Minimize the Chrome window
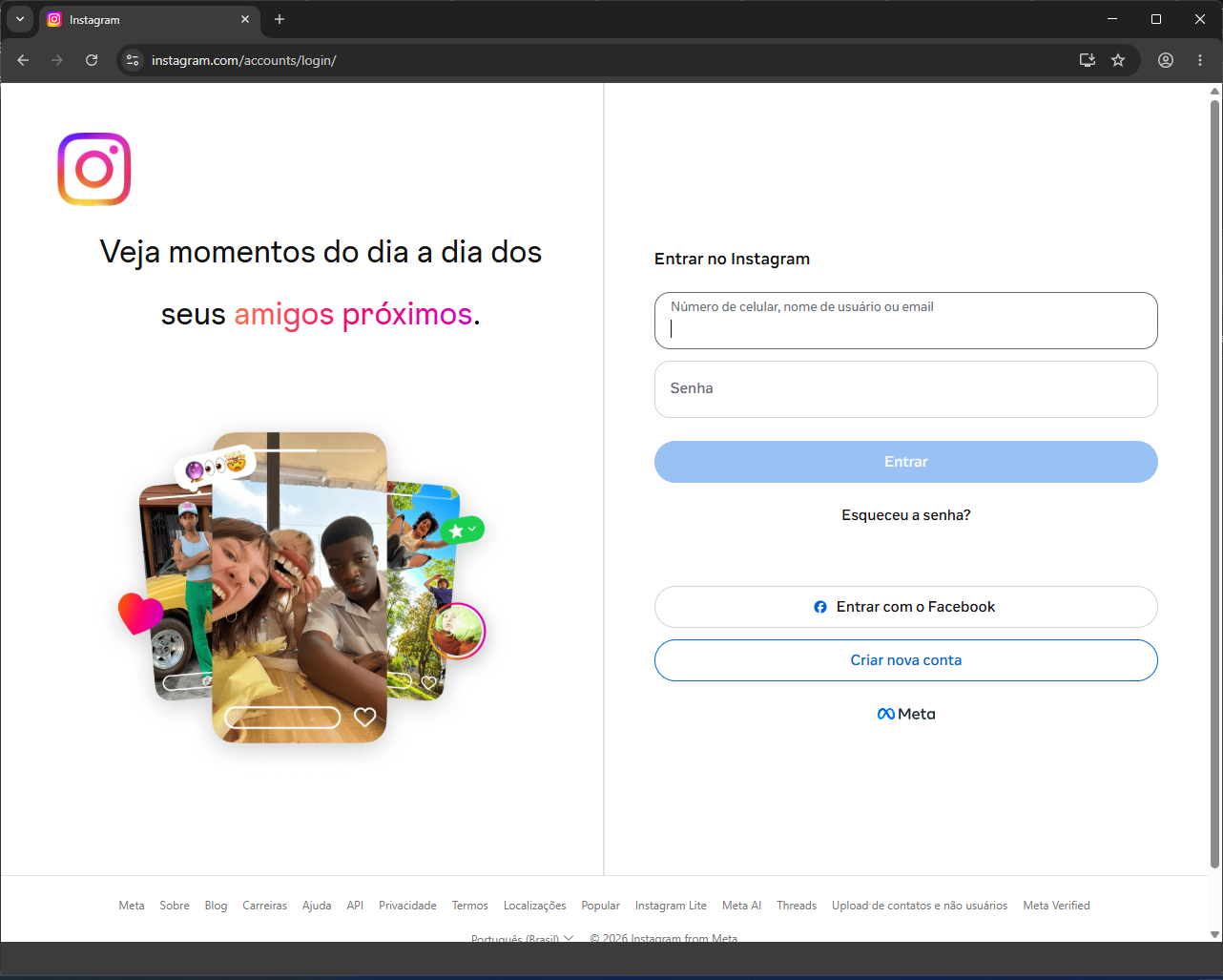 point(1112,19)
